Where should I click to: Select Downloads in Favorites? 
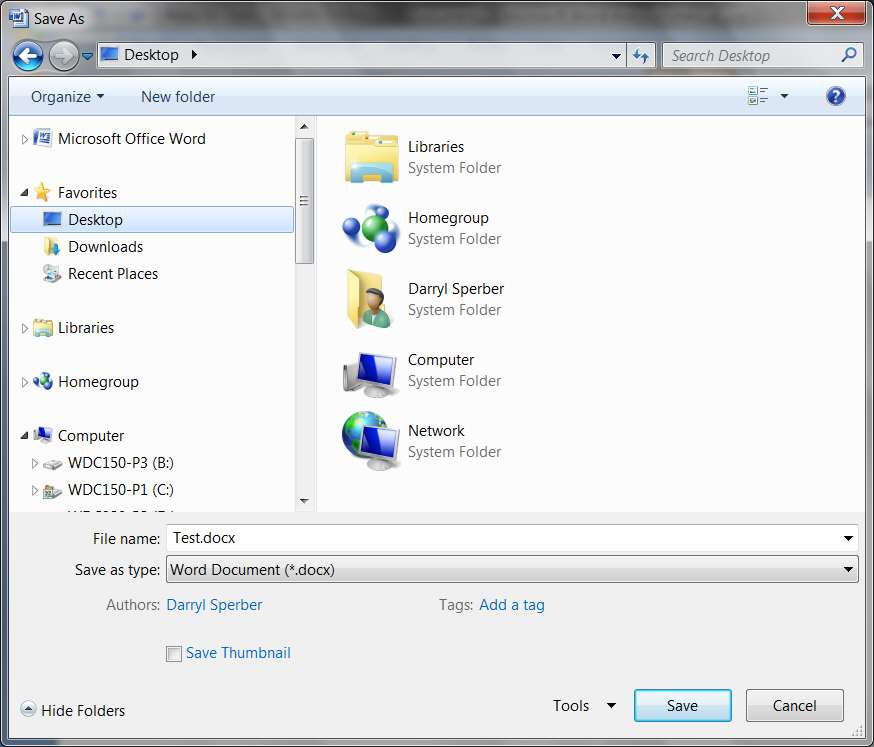[105, 246]
